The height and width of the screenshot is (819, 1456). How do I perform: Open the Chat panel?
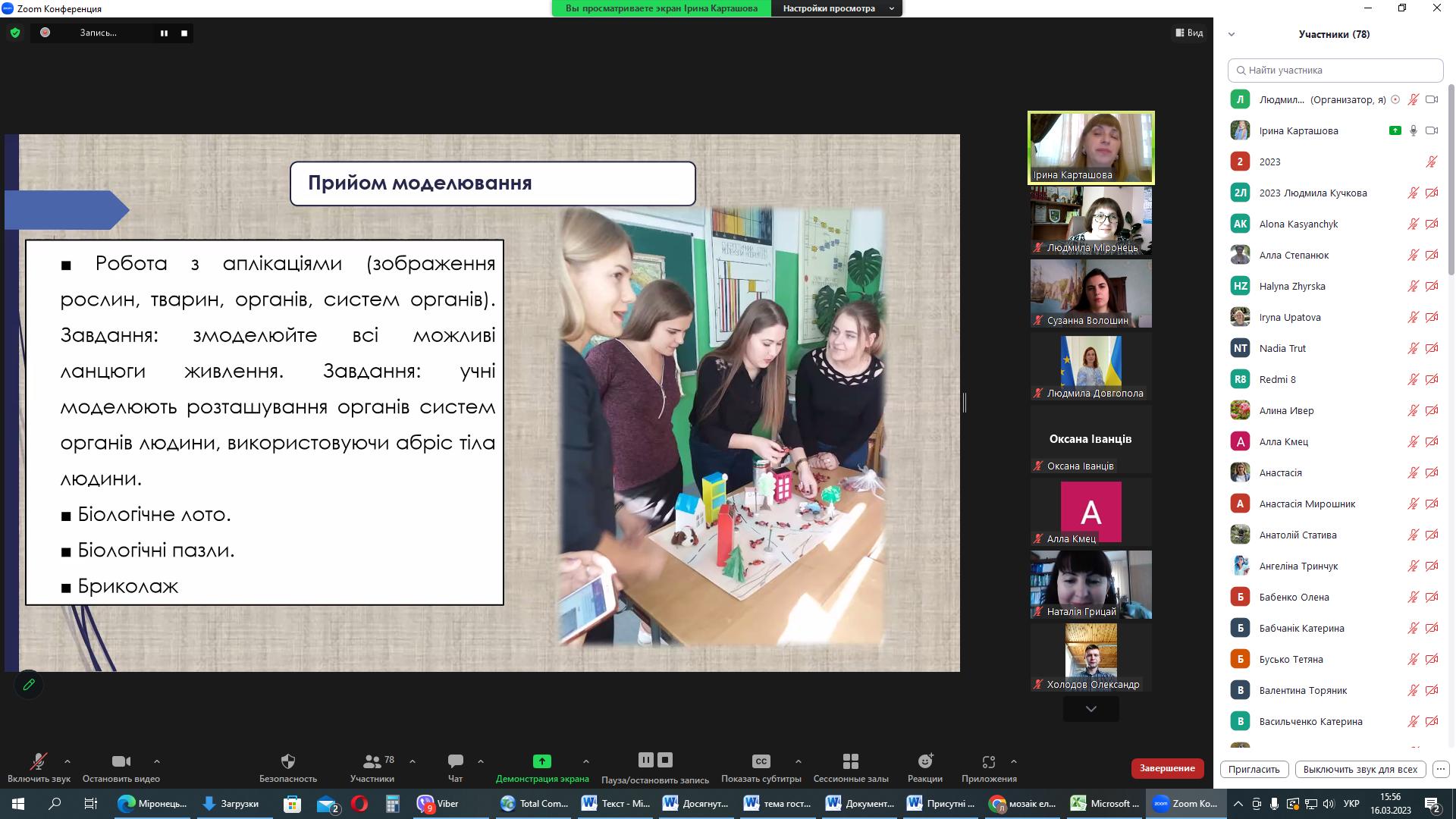455,761
